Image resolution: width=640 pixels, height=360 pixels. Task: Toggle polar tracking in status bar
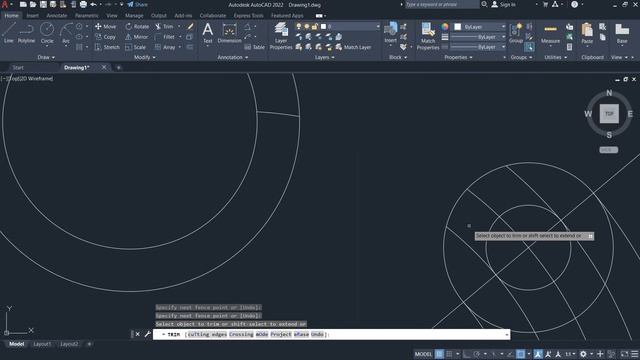click(476, 354)
